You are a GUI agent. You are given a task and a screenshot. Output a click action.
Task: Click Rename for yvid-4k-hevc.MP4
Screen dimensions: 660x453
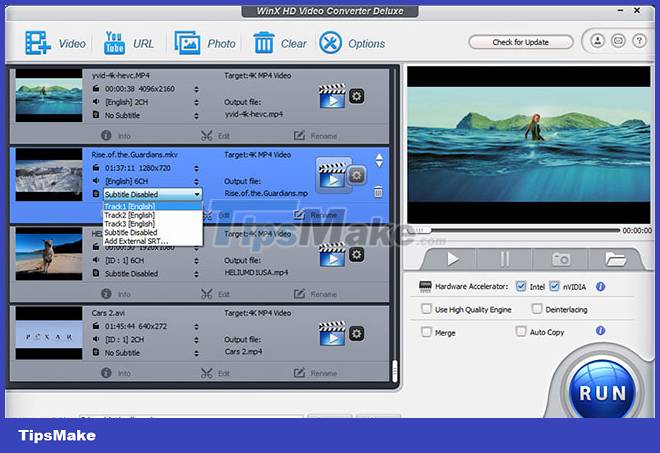pyautogui.click(x=315, y=136)
